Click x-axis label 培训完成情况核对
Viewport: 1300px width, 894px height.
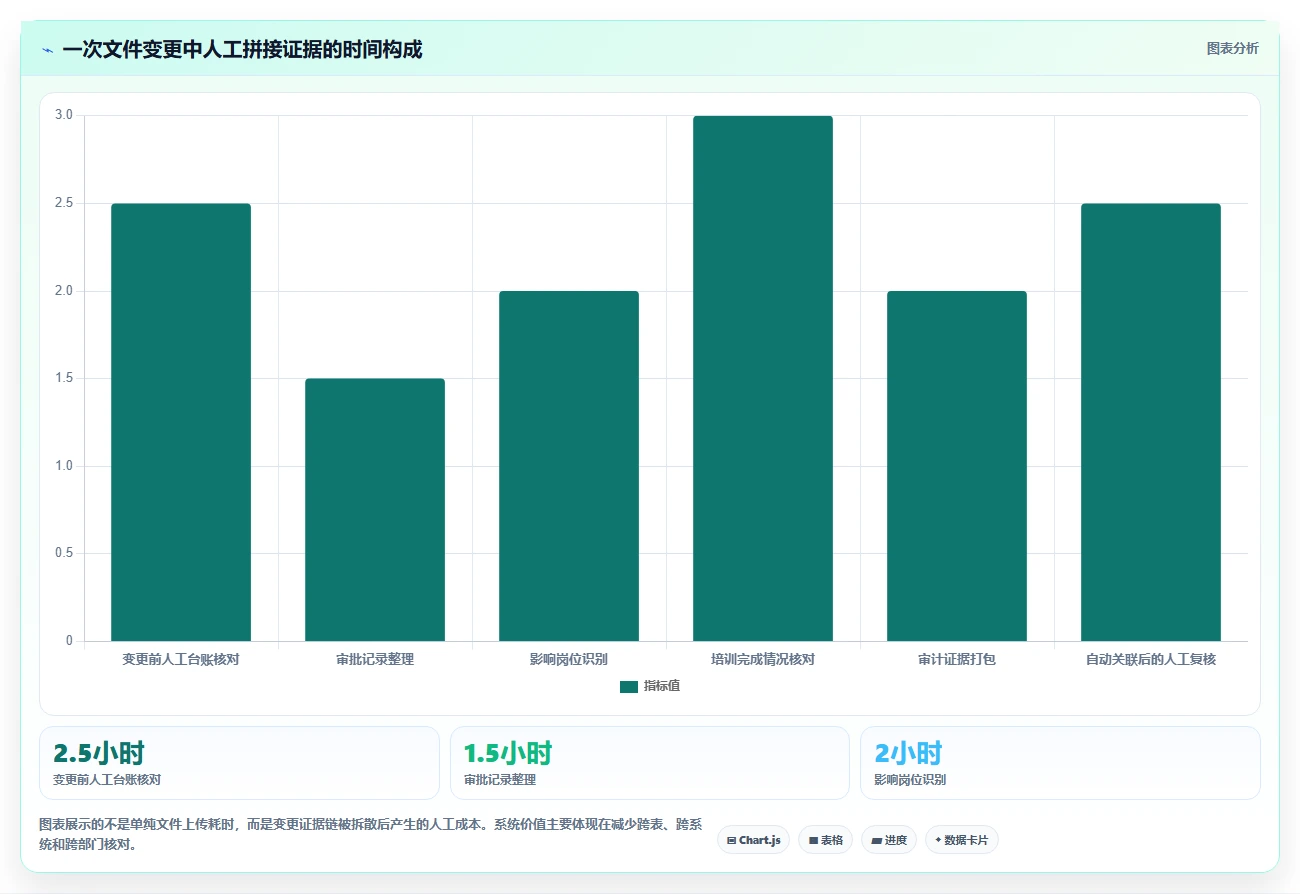pyautogui.click(x=763, y=659)
